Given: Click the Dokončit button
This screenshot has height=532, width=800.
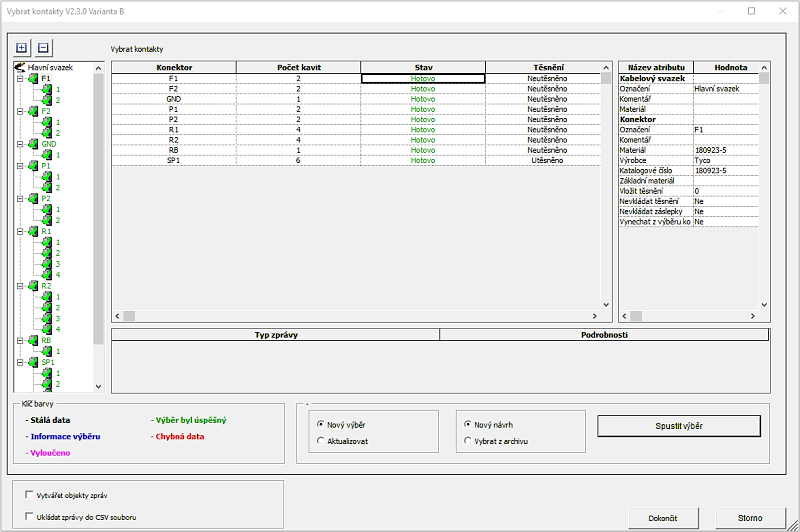Looking at the screenshot, I should click(x=663, y=518).
